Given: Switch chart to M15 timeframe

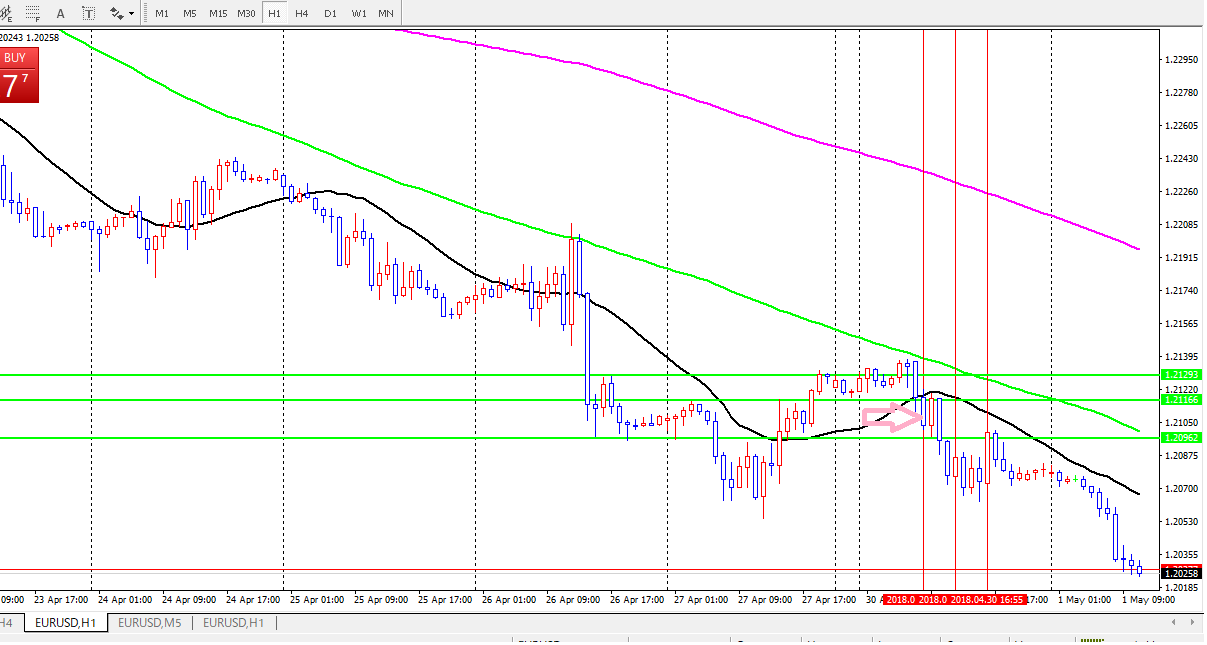Looking at the screenshot, I should (x=218, y=14).
